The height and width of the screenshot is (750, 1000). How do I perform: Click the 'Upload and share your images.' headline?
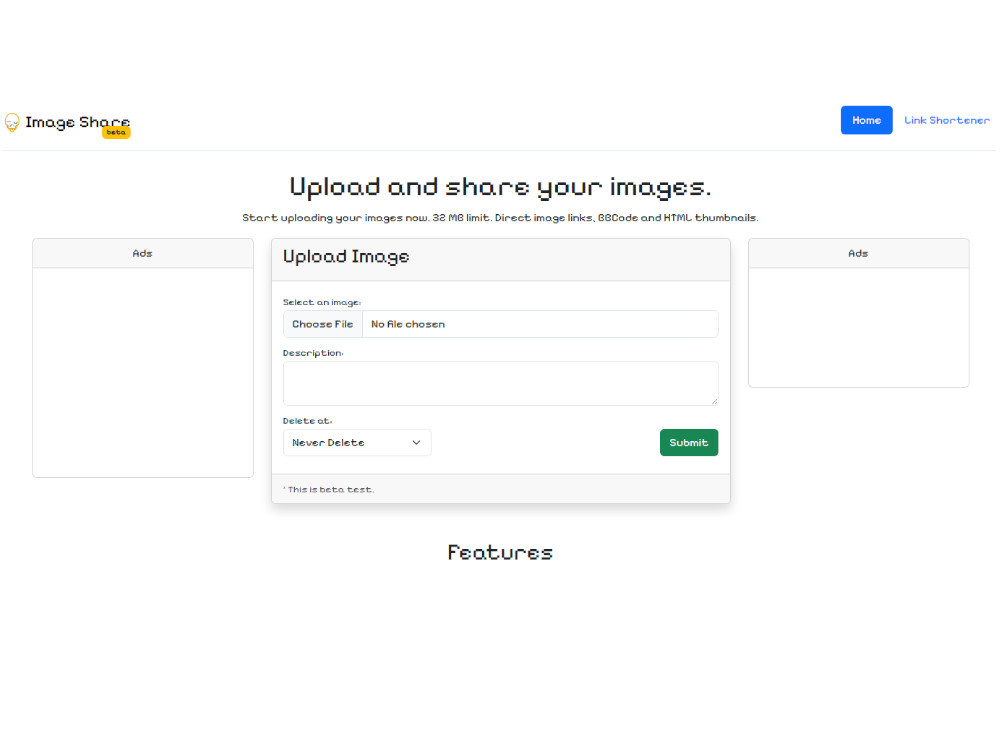pos(500,188)
